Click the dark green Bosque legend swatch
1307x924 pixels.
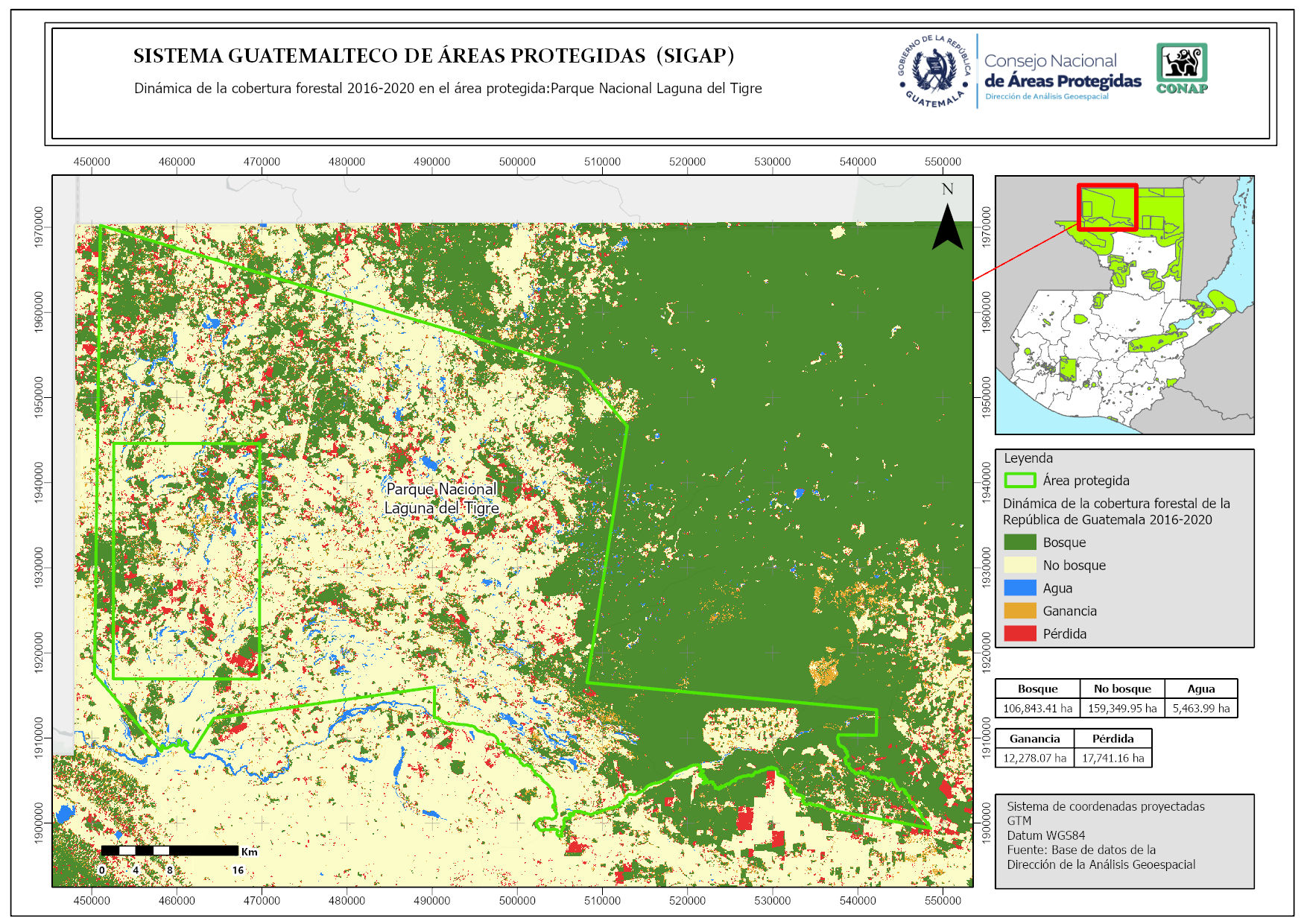tap(1019, 542)
